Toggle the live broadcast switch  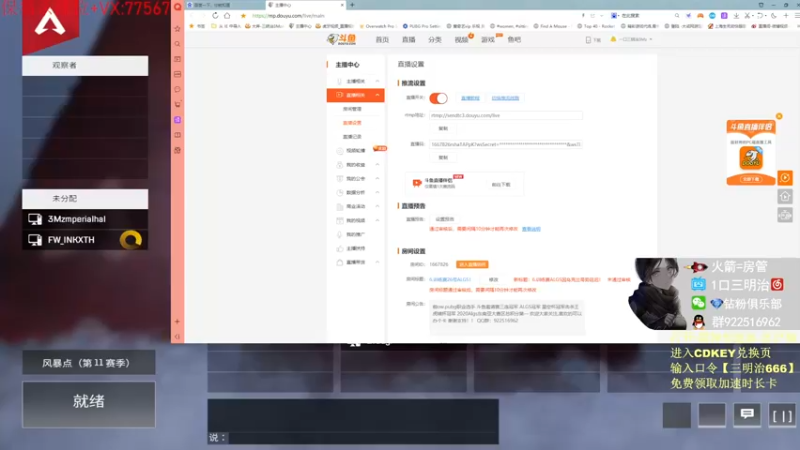point(438,98)
